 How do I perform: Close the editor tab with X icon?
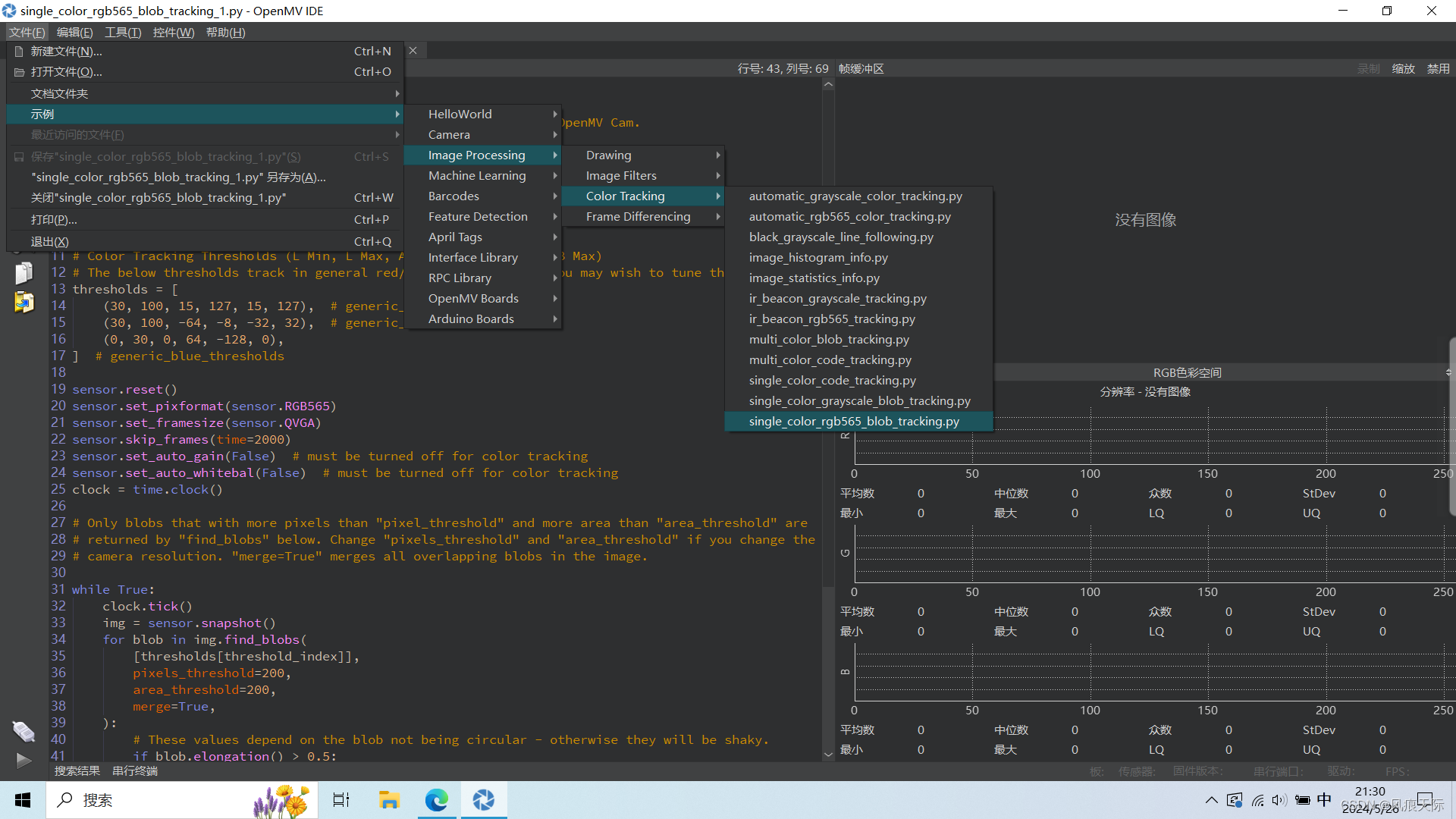[x=413, y=51]
